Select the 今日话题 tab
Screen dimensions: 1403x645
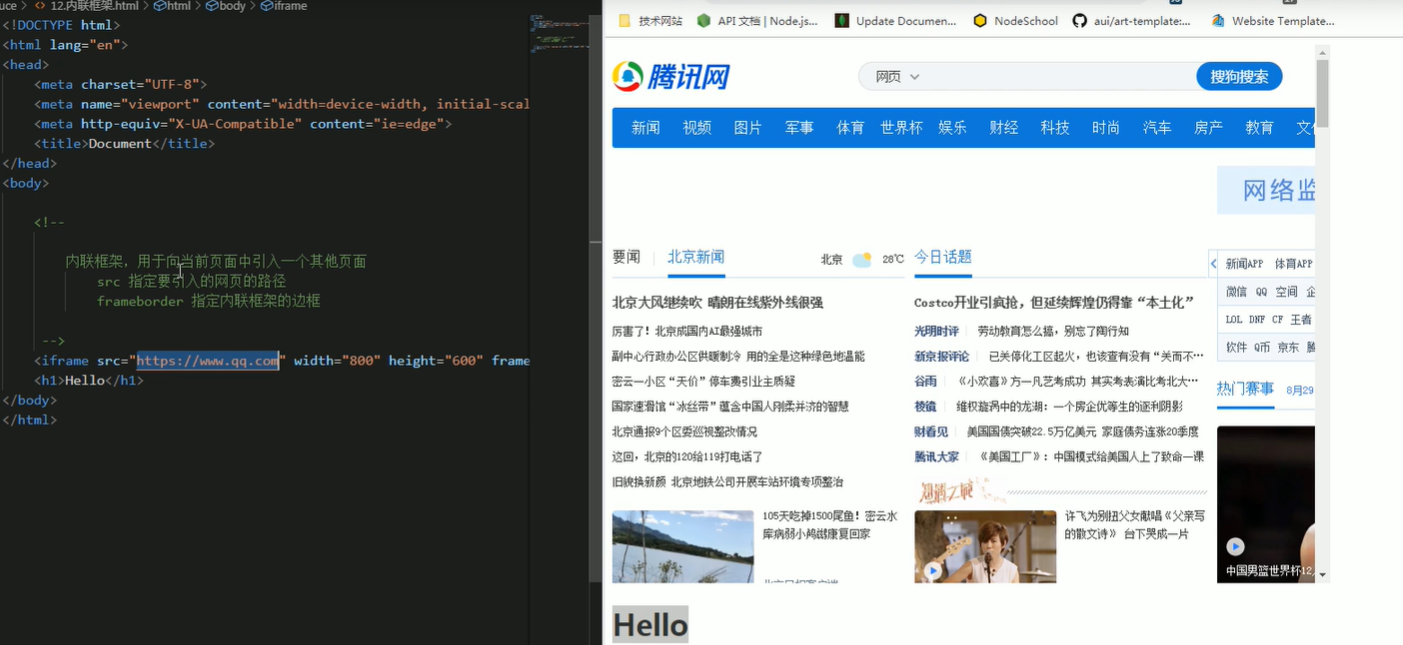click(x=943, y=257)
